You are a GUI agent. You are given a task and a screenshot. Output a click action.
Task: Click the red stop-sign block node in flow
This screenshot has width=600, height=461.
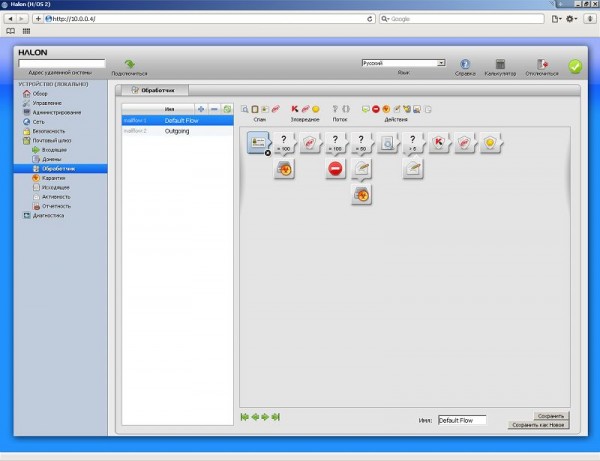coord(335,169)
